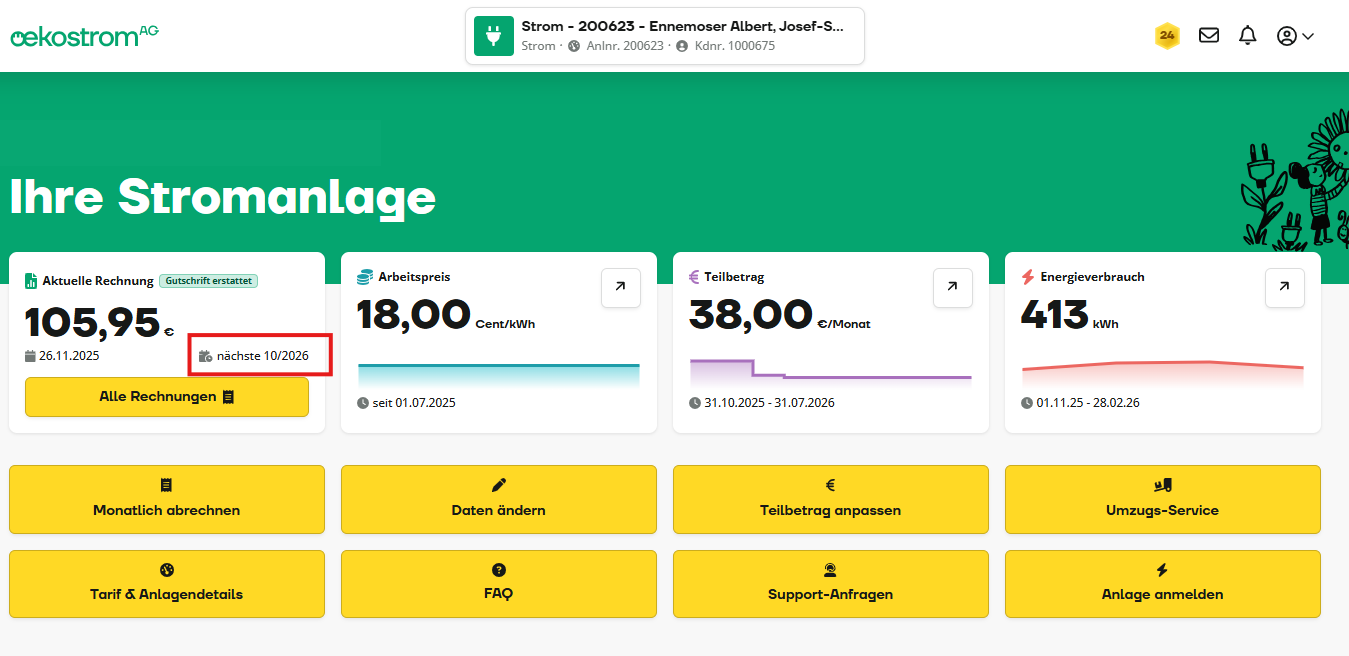Image resolution: width=1349 pixels, height=656 pixels.
Task: Expand the user account menu
Action: [1295, 36]
